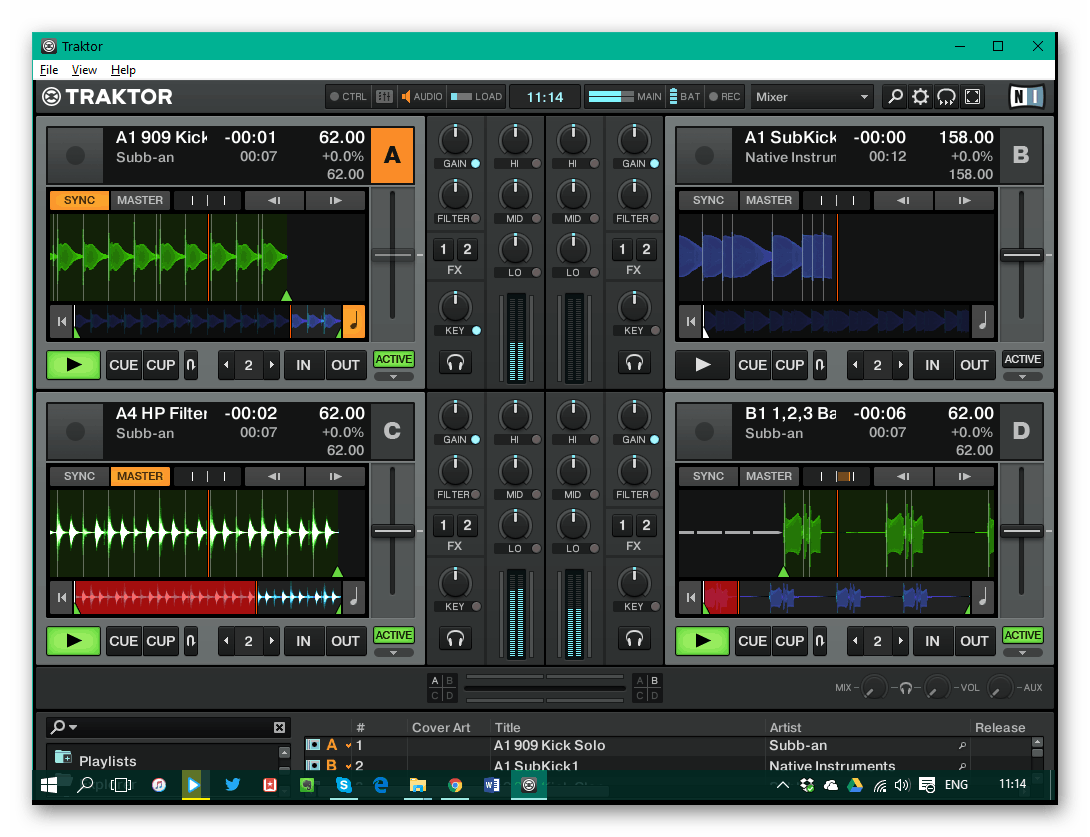Select the Deck A letter focus button
The height and width of the screenshot is (837, 1090).
click(392, 155)
